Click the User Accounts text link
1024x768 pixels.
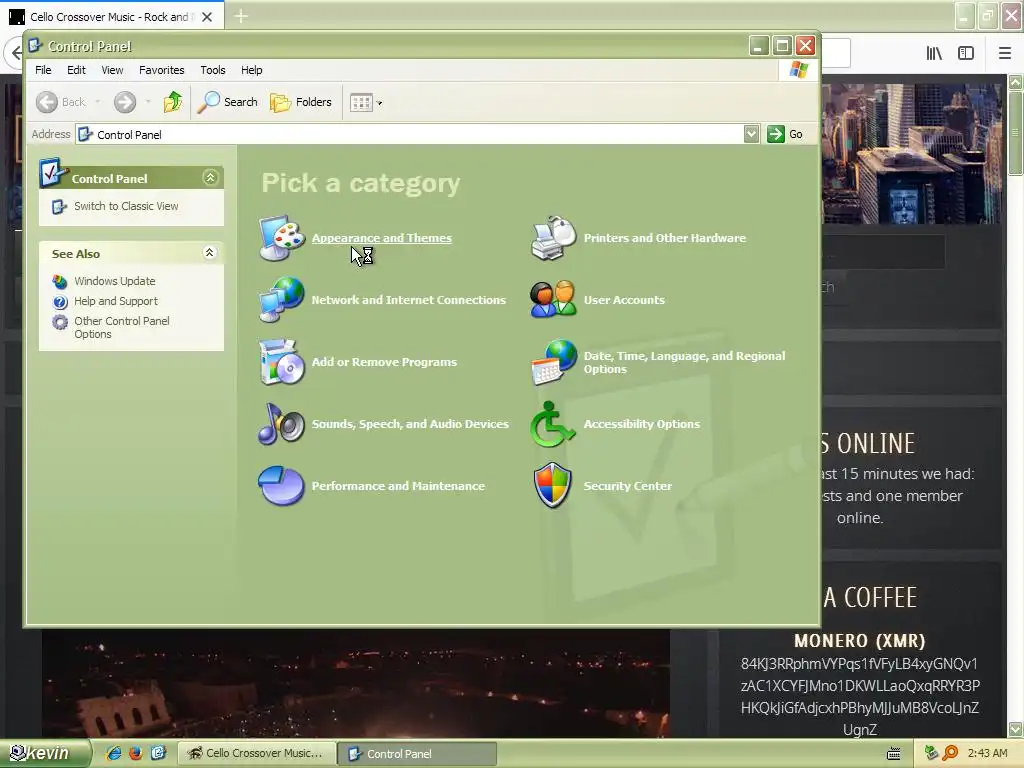tap(624, 300)
